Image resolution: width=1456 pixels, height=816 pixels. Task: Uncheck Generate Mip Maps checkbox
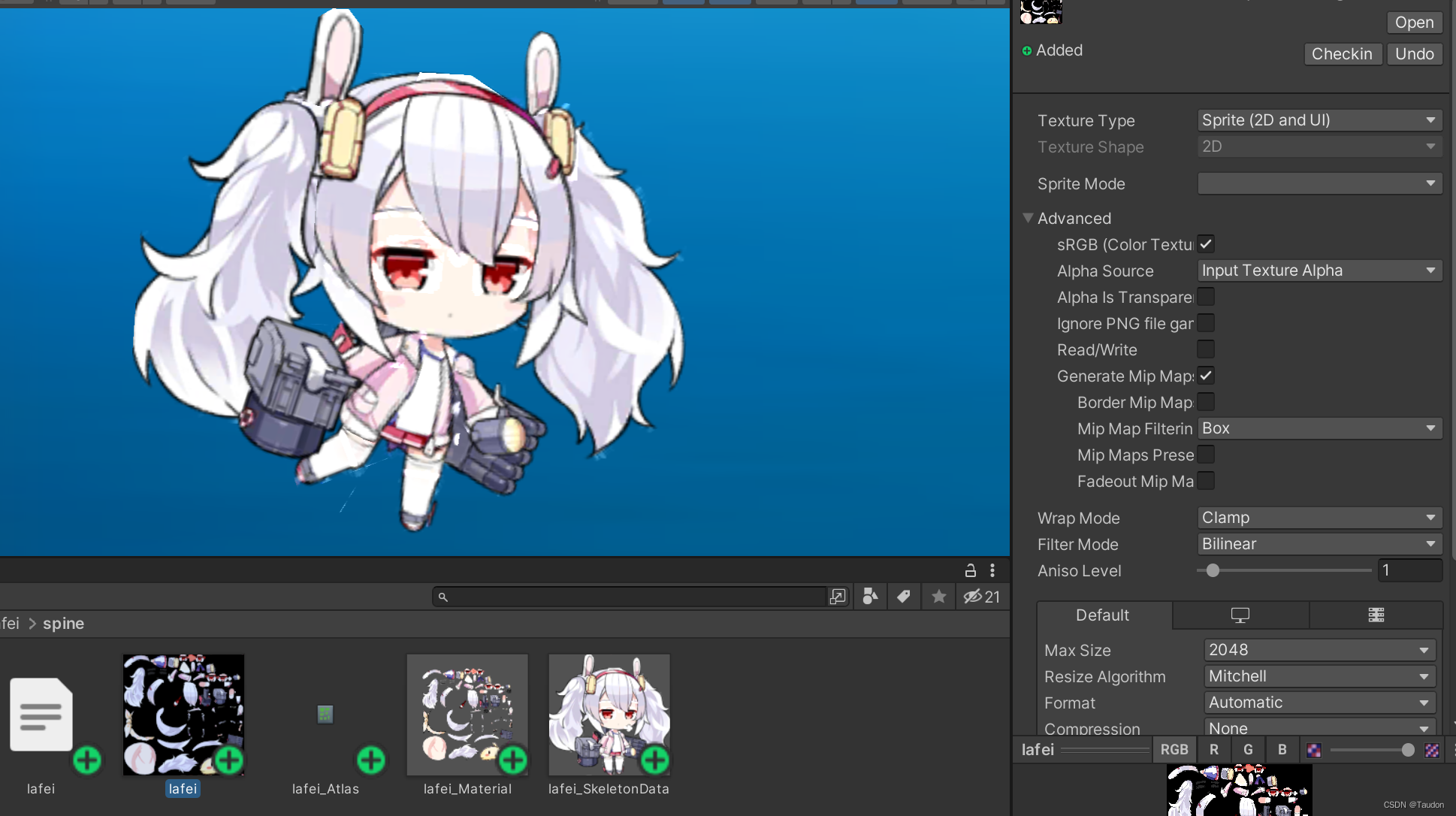click(x=1206, y=376)
